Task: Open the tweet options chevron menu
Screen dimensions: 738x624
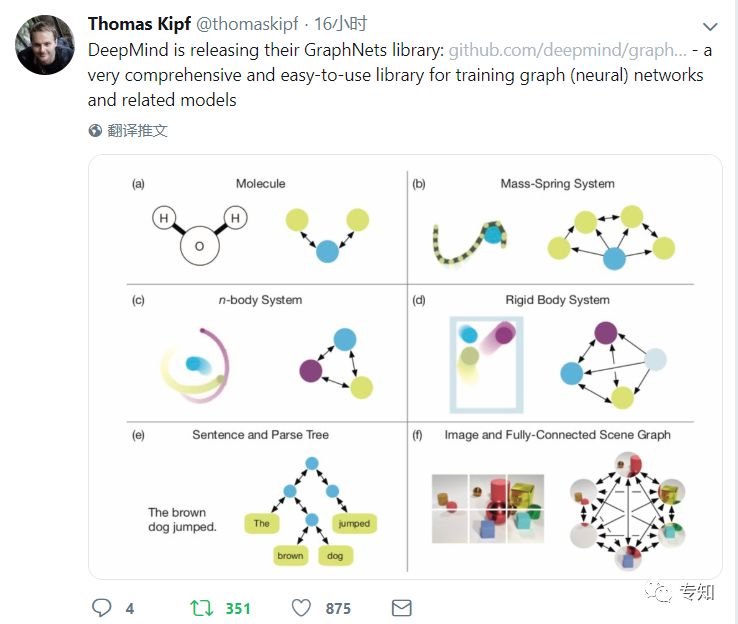Action: (x=710, y=26)
